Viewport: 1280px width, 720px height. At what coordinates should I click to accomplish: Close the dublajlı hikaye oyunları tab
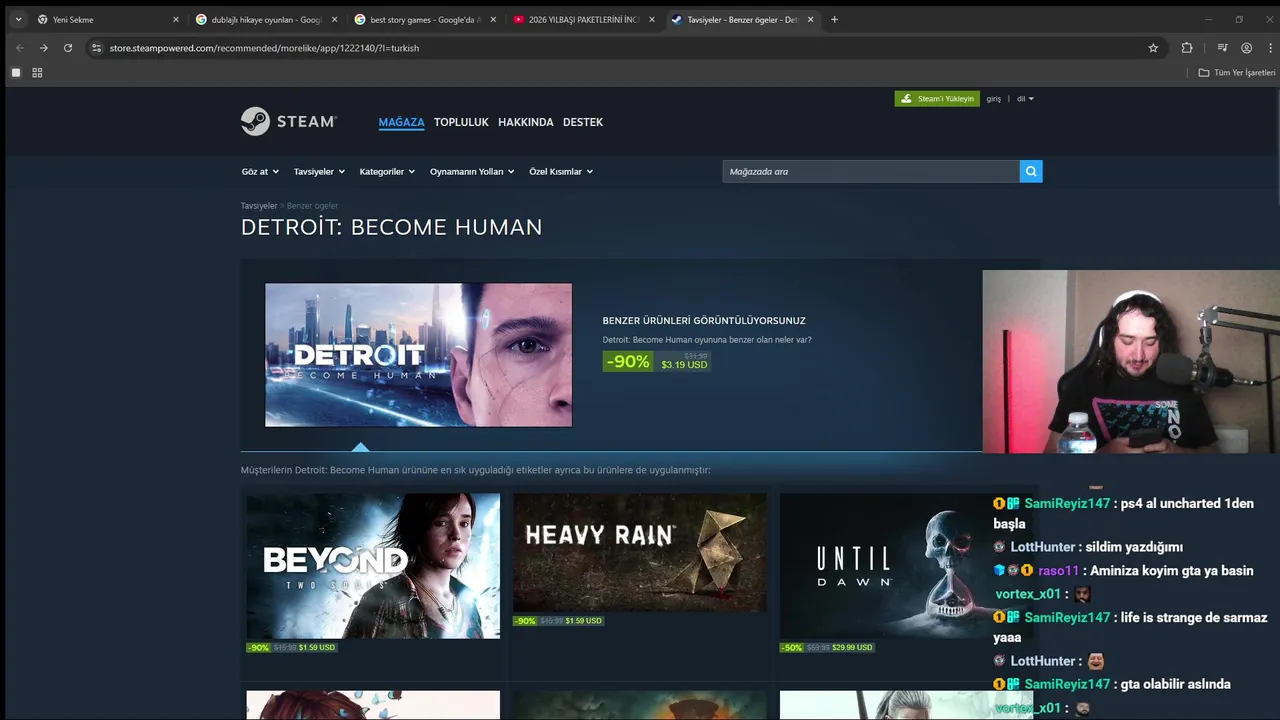334,19
